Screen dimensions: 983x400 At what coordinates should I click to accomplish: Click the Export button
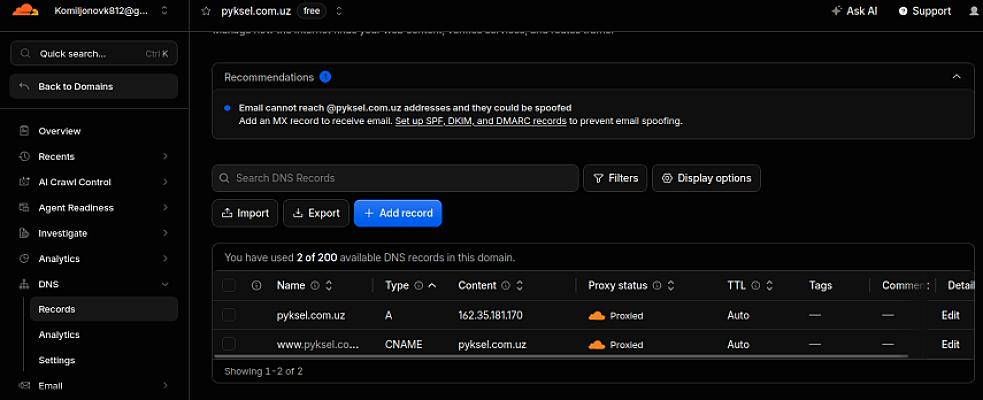pyautogui.click(x=316, y=213)
